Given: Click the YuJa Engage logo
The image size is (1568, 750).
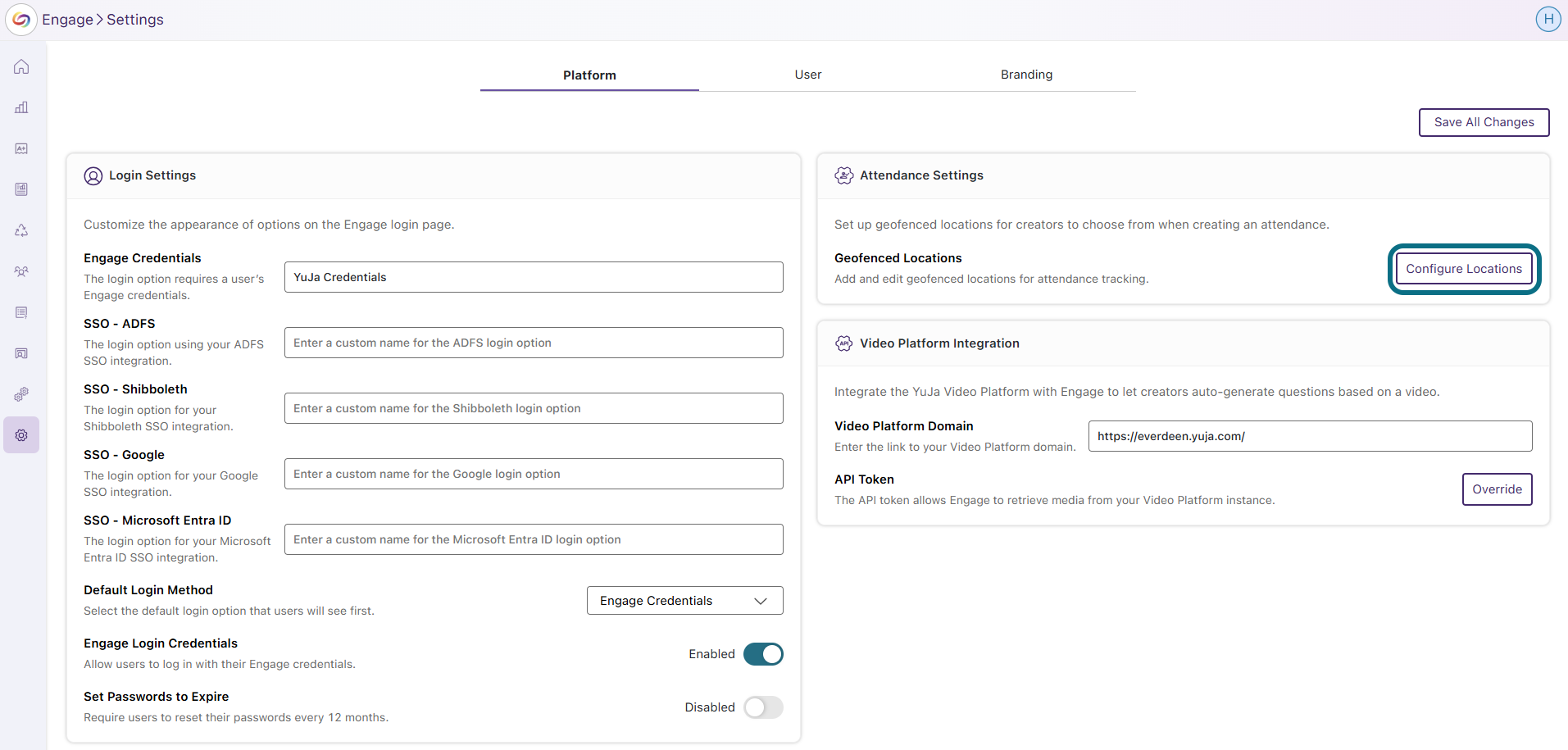Looking at the screenshot, I should tap(21, 20).
